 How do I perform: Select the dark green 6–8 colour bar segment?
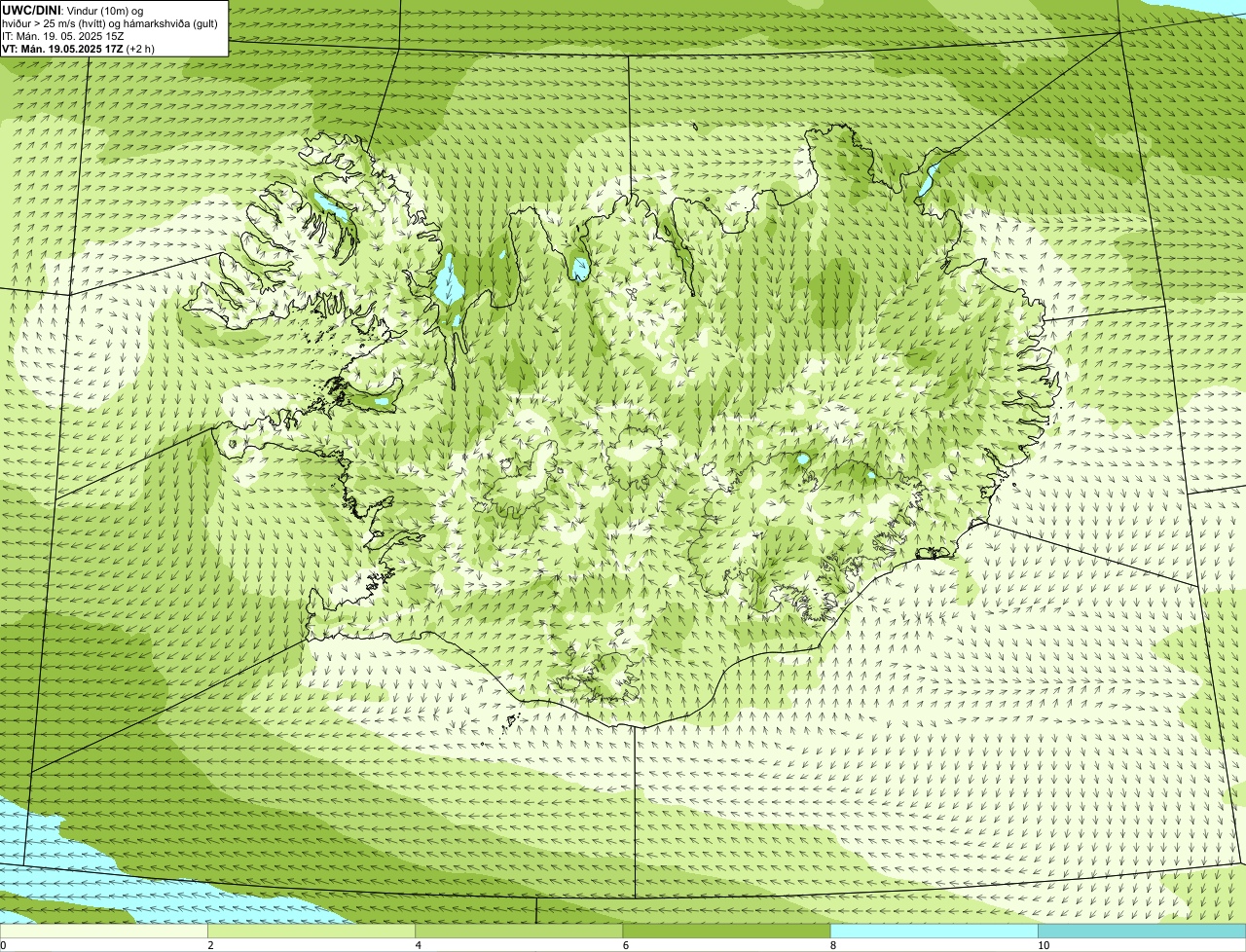(727, 932)
